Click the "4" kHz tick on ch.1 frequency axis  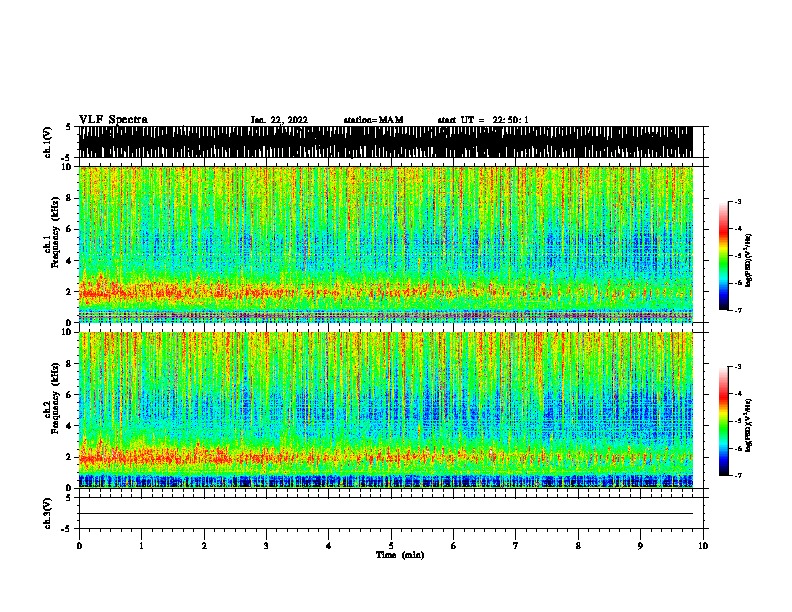70,261
